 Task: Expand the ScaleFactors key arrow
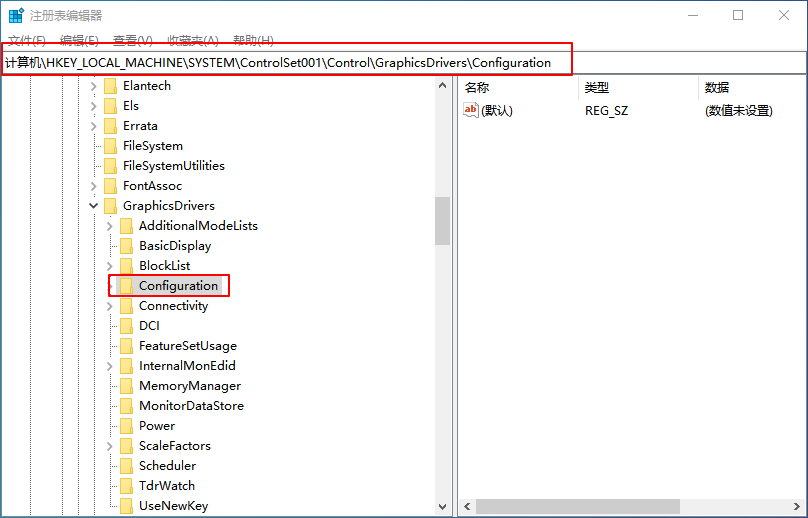pyautogui.click(x=110, y=446)
